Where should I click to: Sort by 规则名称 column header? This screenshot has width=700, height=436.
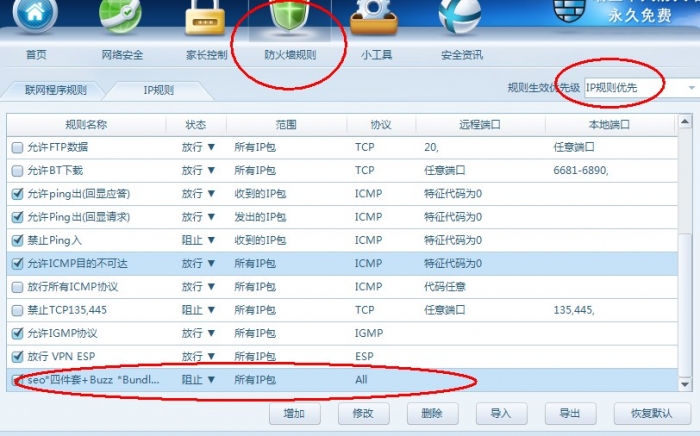tap(86, 125)
